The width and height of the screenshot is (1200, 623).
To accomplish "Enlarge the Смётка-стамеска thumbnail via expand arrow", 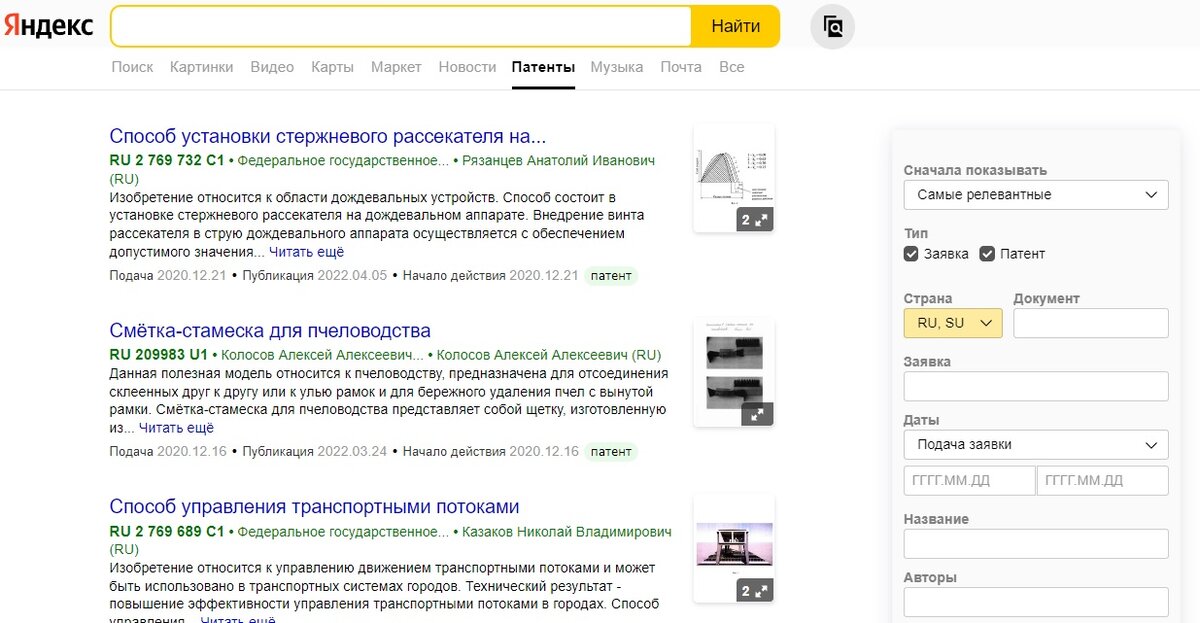I will [x=758, y=413].
